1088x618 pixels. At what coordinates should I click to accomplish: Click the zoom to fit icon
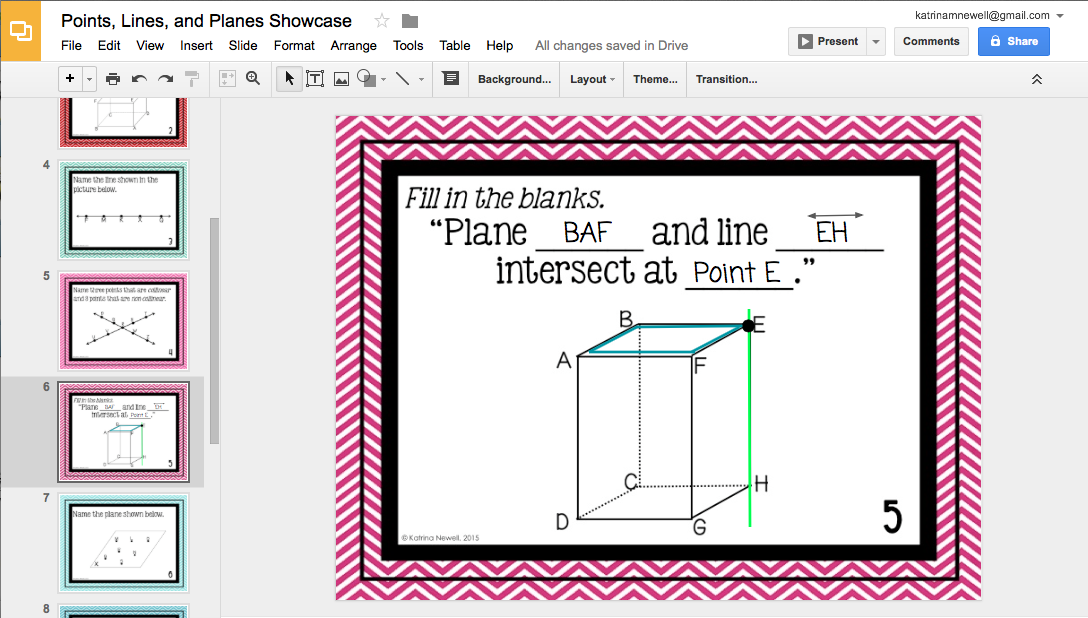227,79
